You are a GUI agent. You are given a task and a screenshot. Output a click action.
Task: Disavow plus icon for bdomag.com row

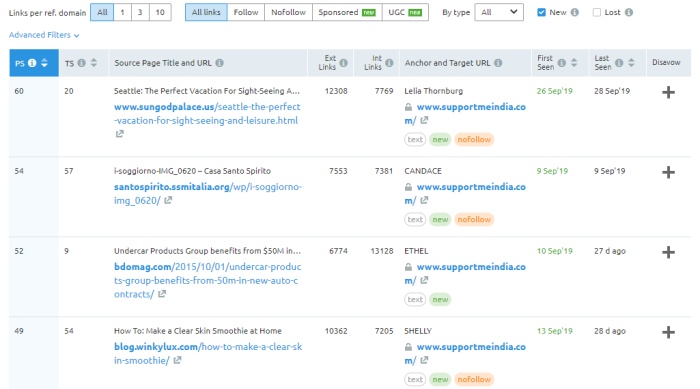pos(668,252)
